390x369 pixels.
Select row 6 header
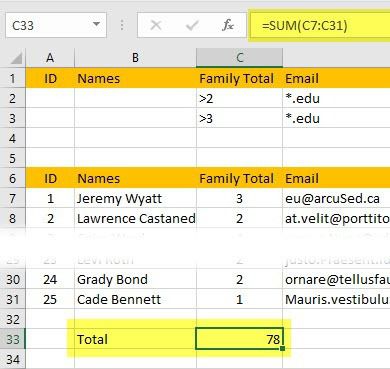pos(13,178)
